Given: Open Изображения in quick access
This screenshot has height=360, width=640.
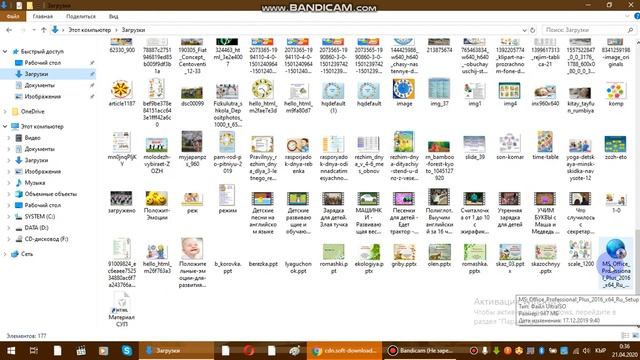Looking at the screenshot, I should (x=42, y=97).
